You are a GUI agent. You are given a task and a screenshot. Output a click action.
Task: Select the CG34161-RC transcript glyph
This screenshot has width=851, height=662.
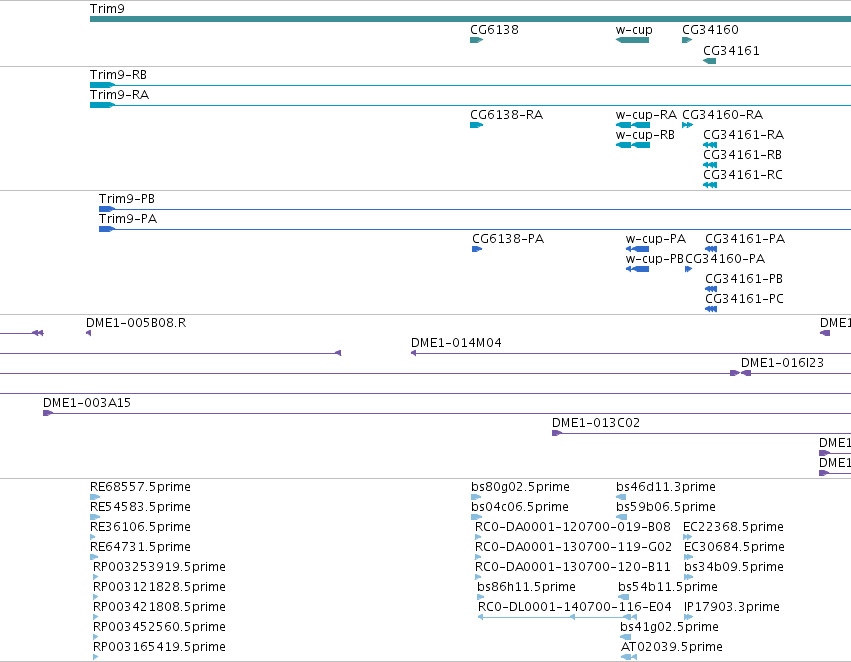(710, 186)
